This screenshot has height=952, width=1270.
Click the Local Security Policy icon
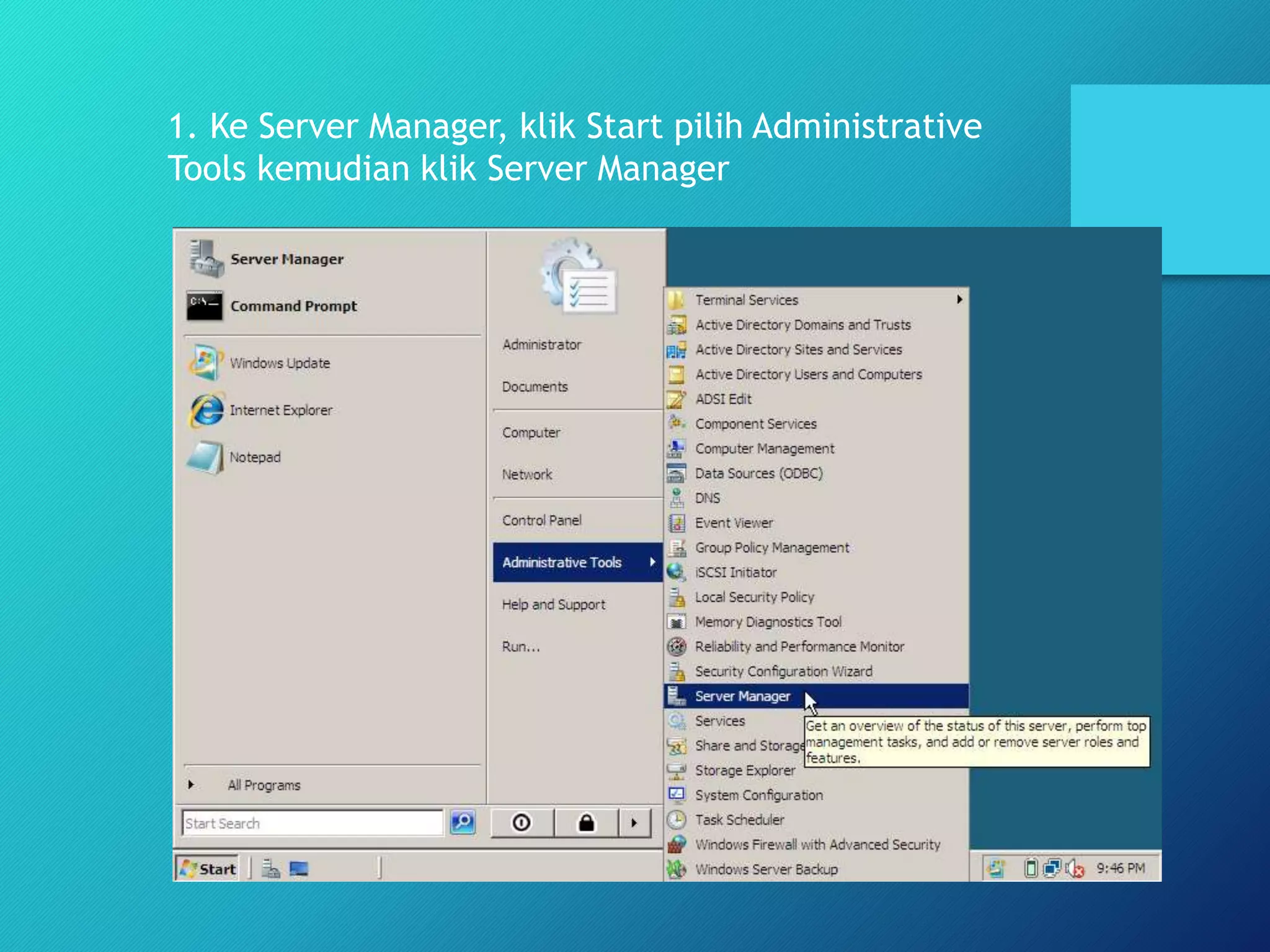tap(677, 597)
